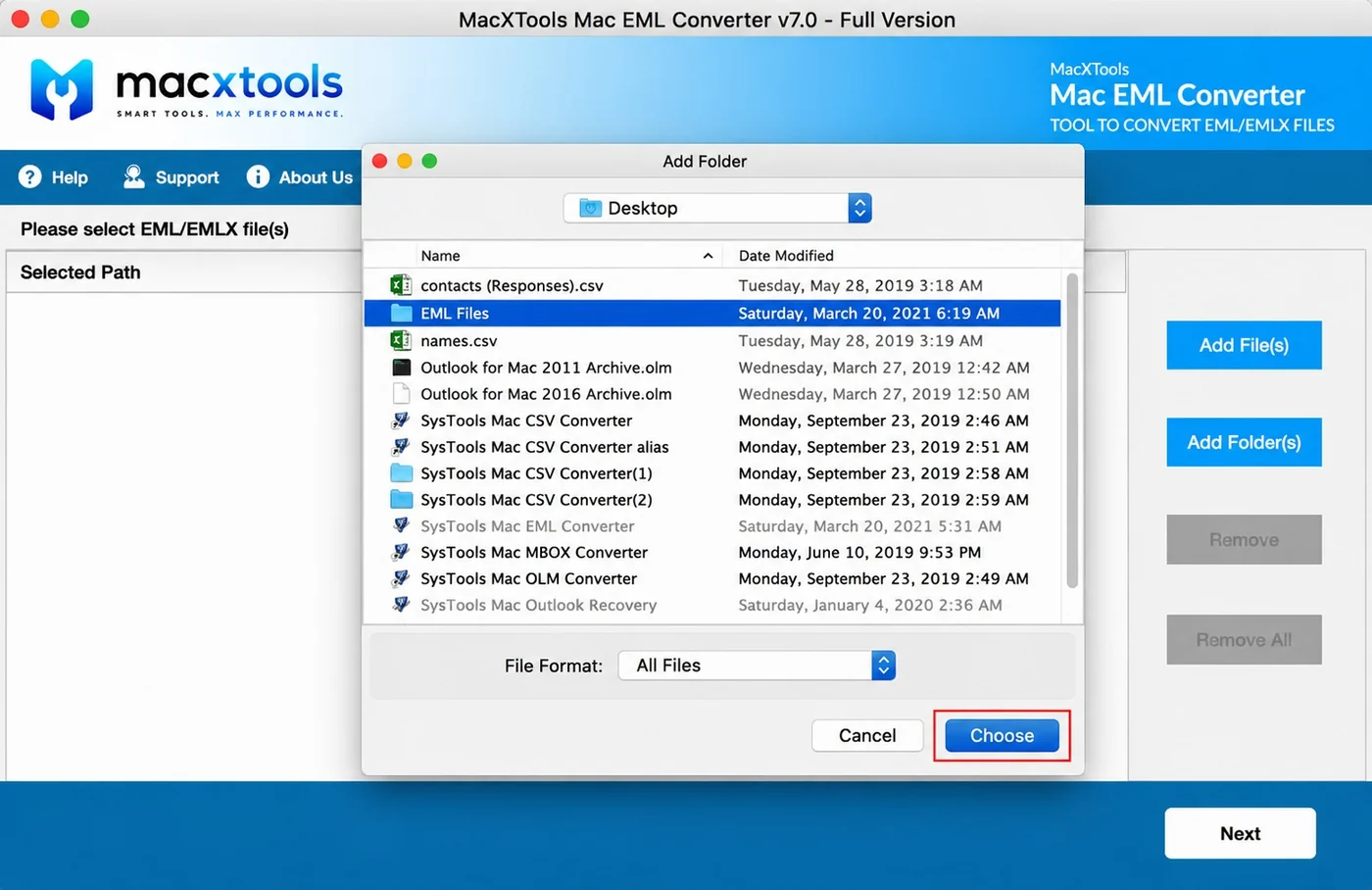The width and height of the screenshot is (1372, 890).
Task: Select the contacts (Responses).csv file name
Action: (512, 286)
